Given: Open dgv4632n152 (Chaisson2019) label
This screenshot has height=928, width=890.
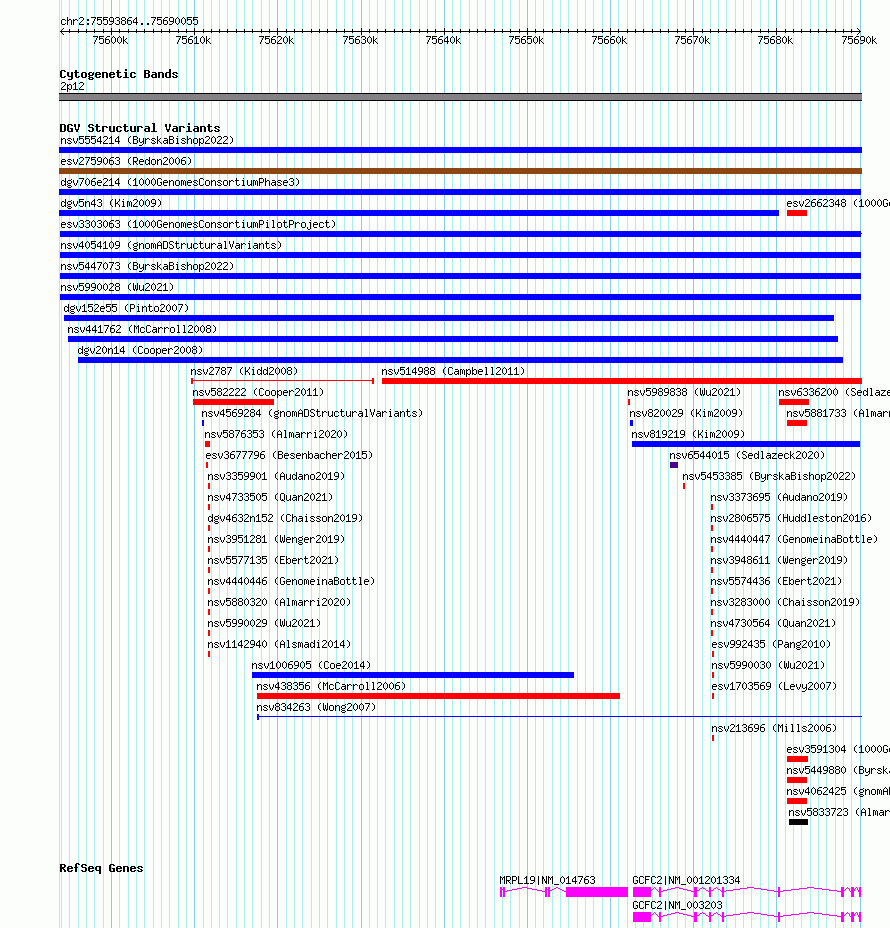Looking at the screenshot, I should pyautogui.click(x=285, y=518).
